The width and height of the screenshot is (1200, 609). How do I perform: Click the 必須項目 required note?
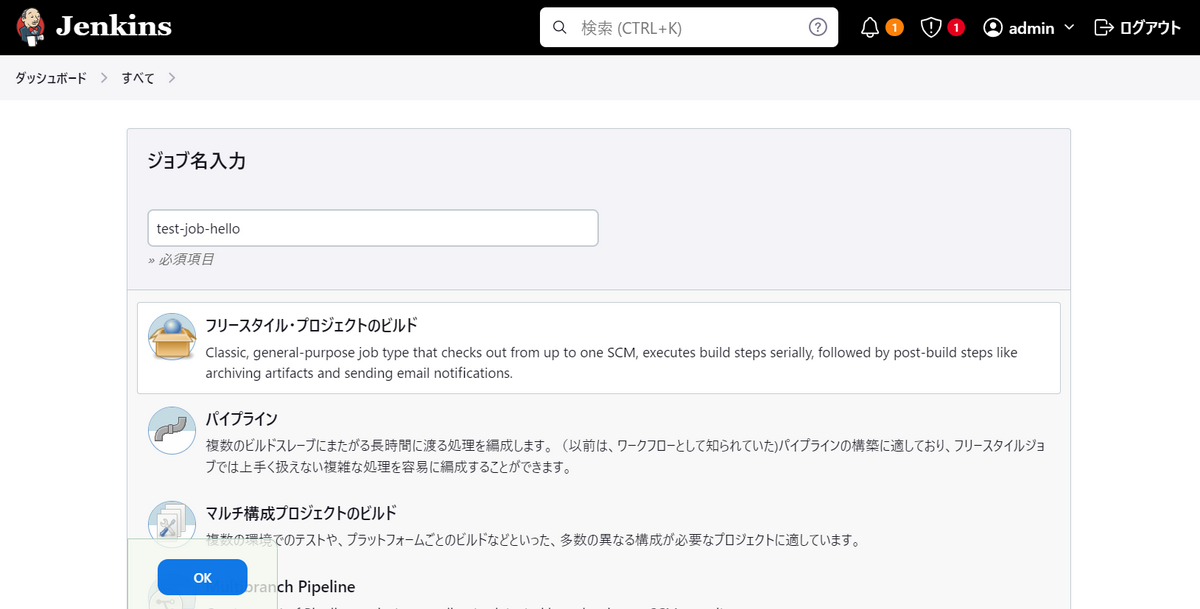[x=181, y=259]
